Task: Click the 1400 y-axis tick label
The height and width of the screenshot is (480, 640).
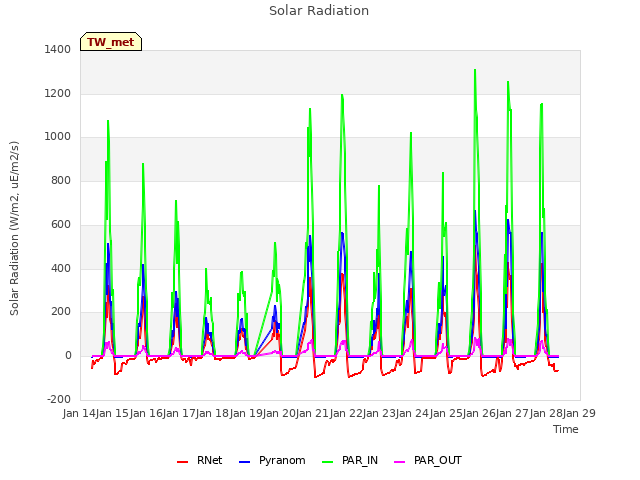Action: tap(58, 49)
